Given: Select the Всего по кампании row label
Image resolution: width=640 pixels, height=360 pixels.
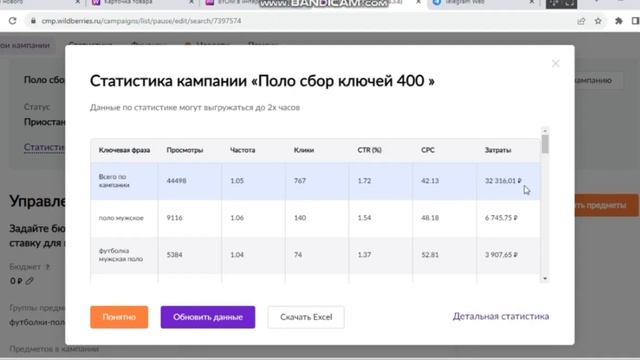Looking at the screenshot, I should coord(114,181).
